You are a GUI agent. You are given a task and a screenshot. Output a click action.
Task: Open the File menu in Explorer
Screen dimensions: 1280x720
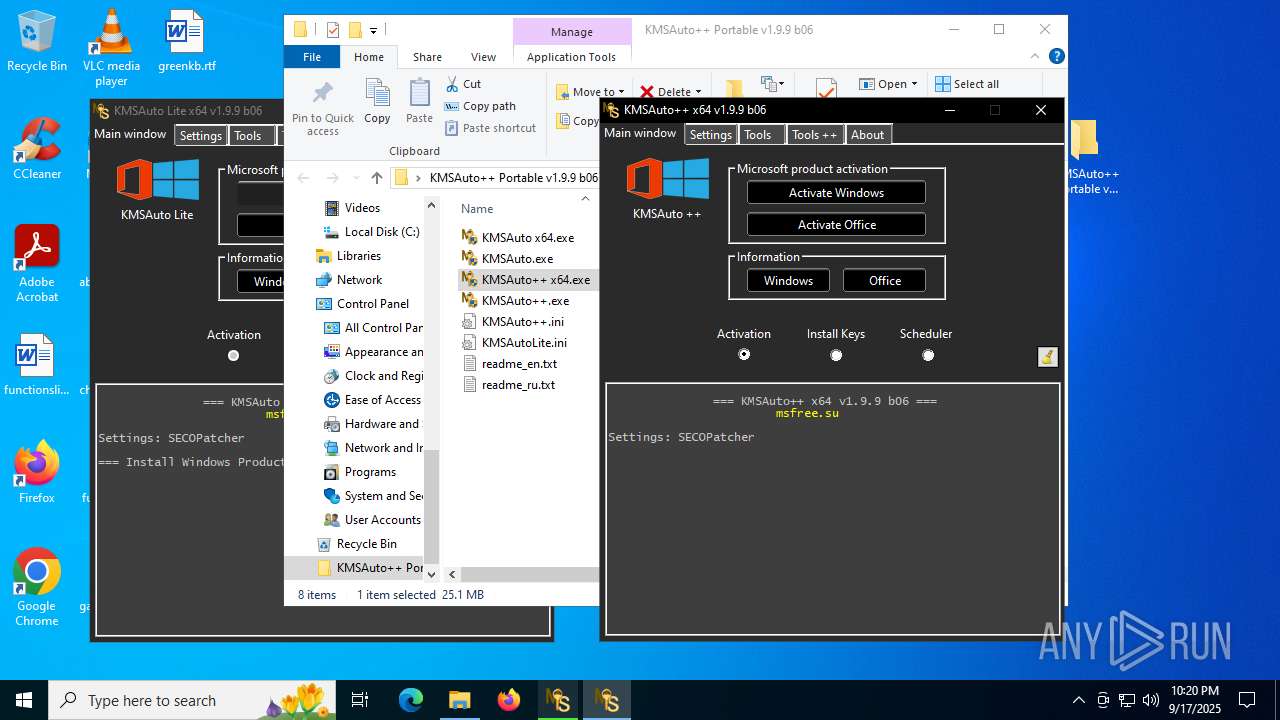point(312,57)
